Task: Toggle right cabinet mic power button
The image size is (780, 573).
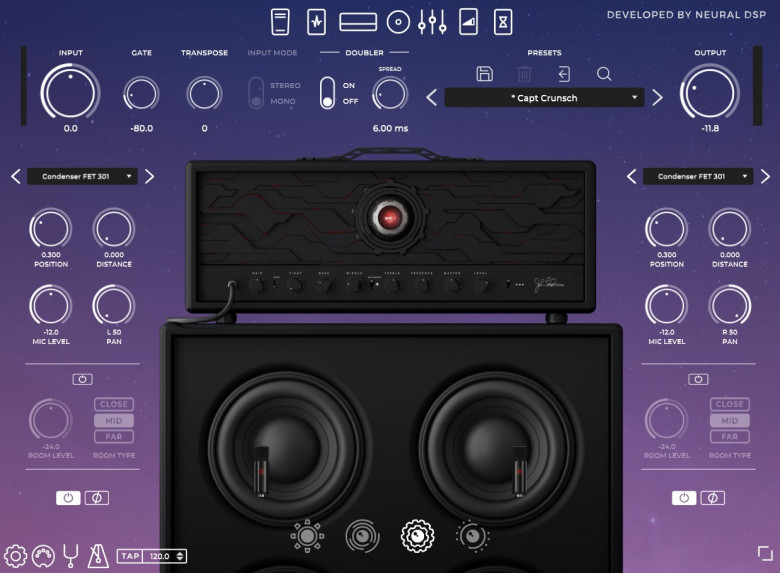Action: (684, 498)
